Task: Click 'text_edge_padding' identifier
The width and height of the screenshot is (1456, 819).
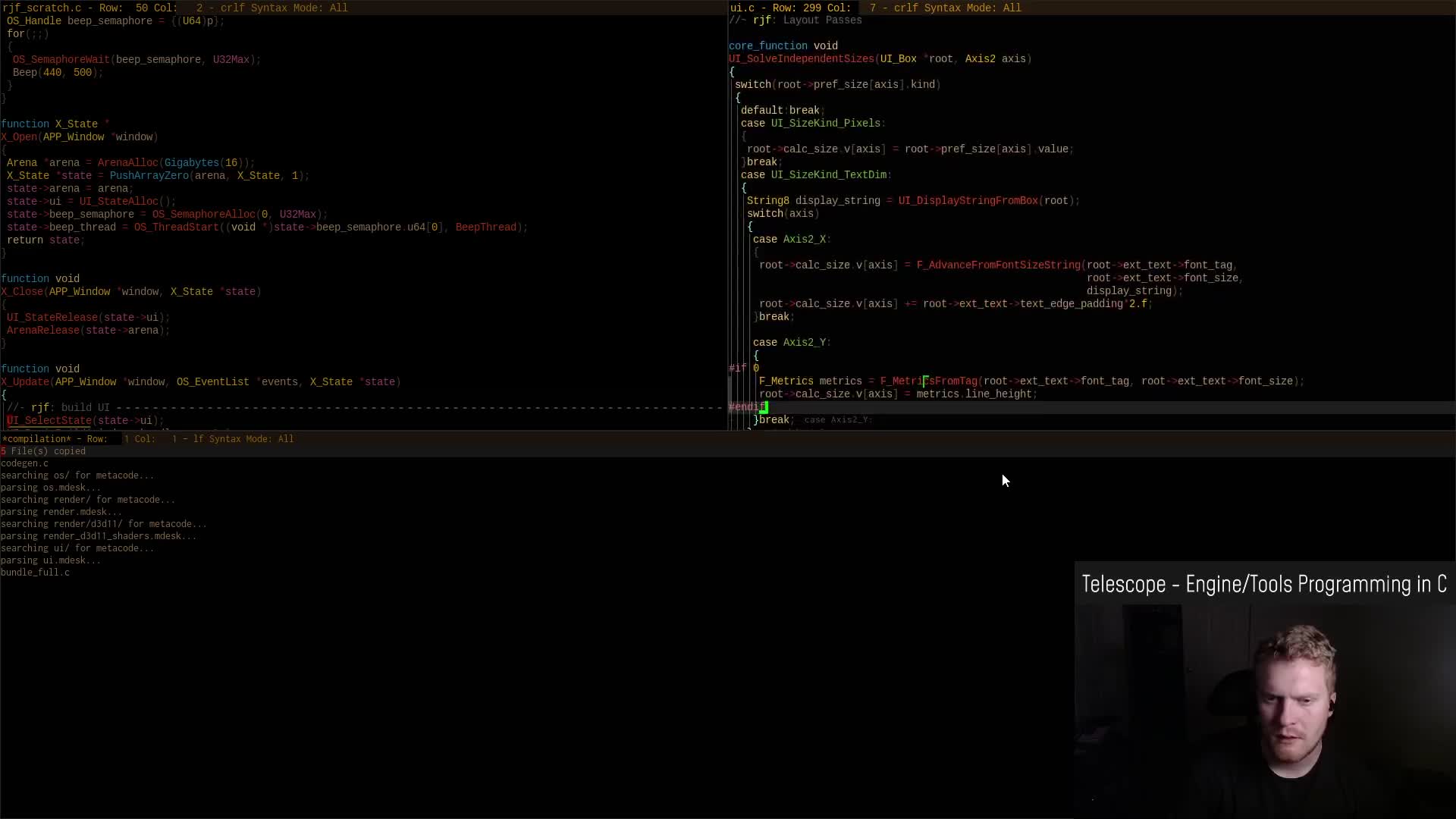Action: click(x=1072, y=303)
